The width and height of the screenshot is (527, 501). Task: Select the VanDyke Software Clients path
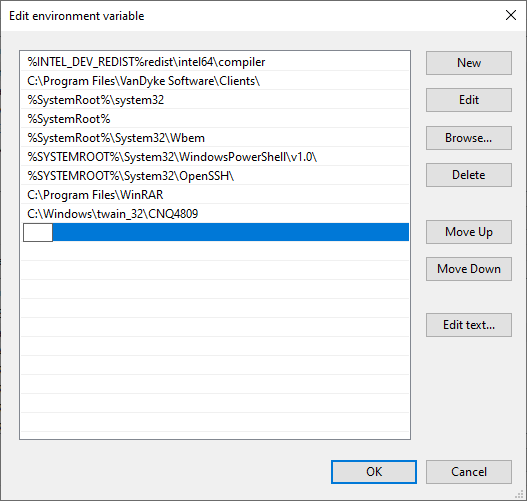pos(215,81)
